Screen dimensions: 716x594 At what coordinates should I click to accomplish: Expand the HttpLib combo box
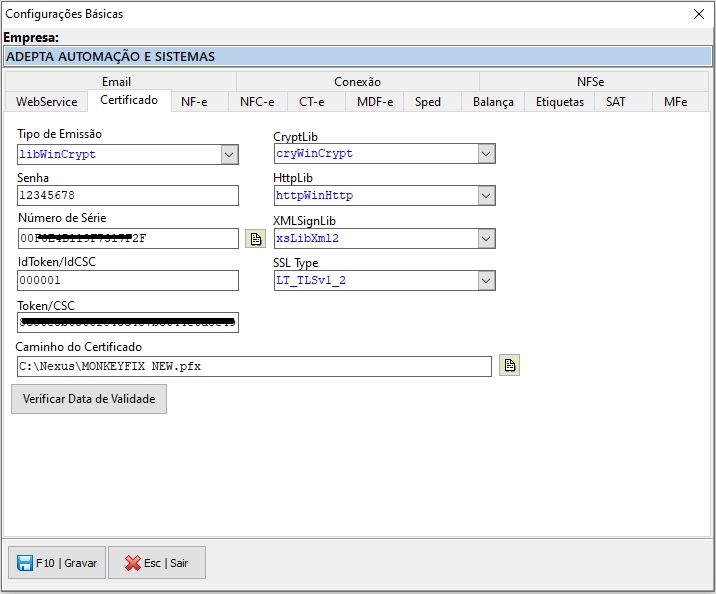click(486, 196)
